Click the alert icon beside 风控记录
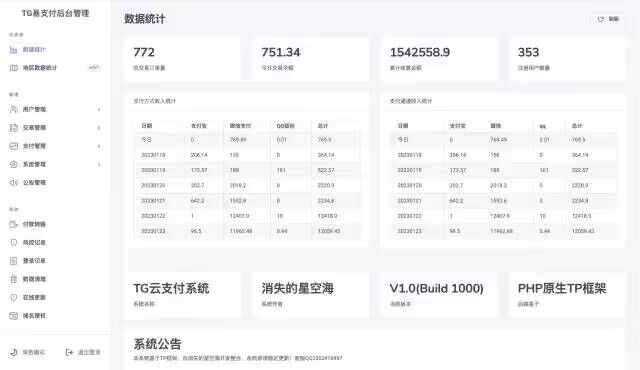 pyautogui.click(x=13, y=243)
